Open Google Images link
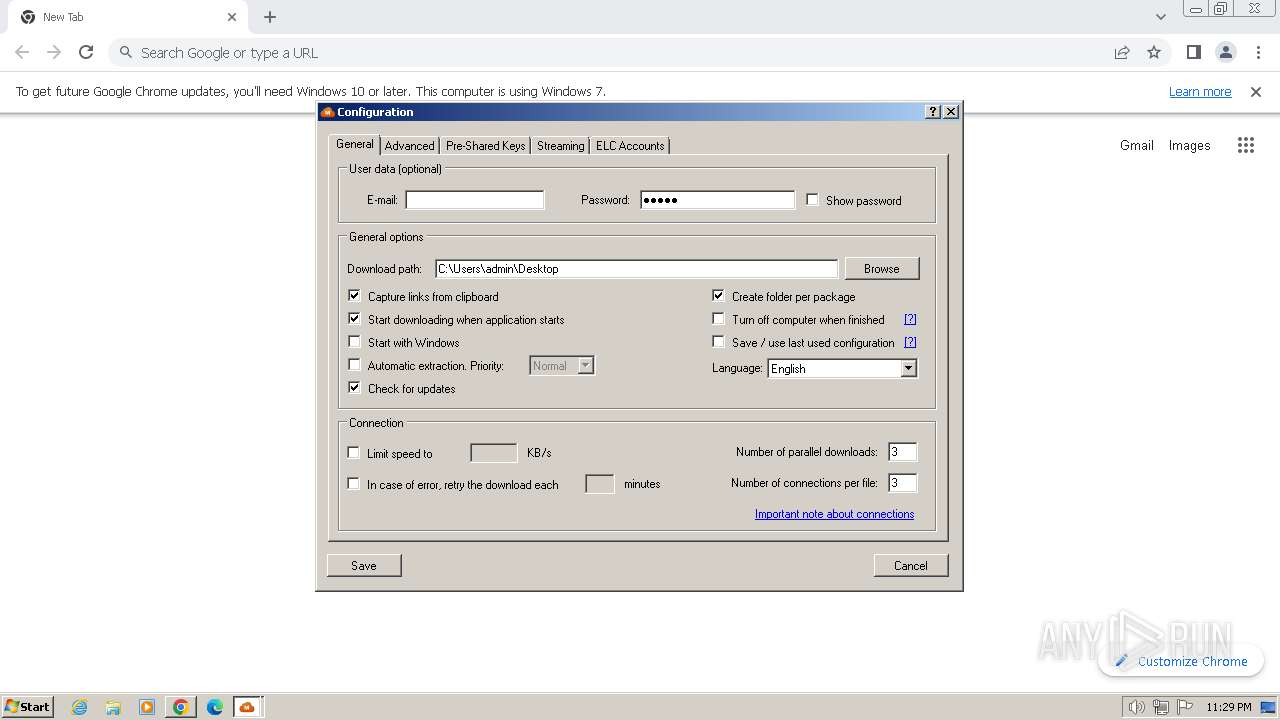The height and width of the screenshot is (720, 1280). click(x=1189, y=145)
